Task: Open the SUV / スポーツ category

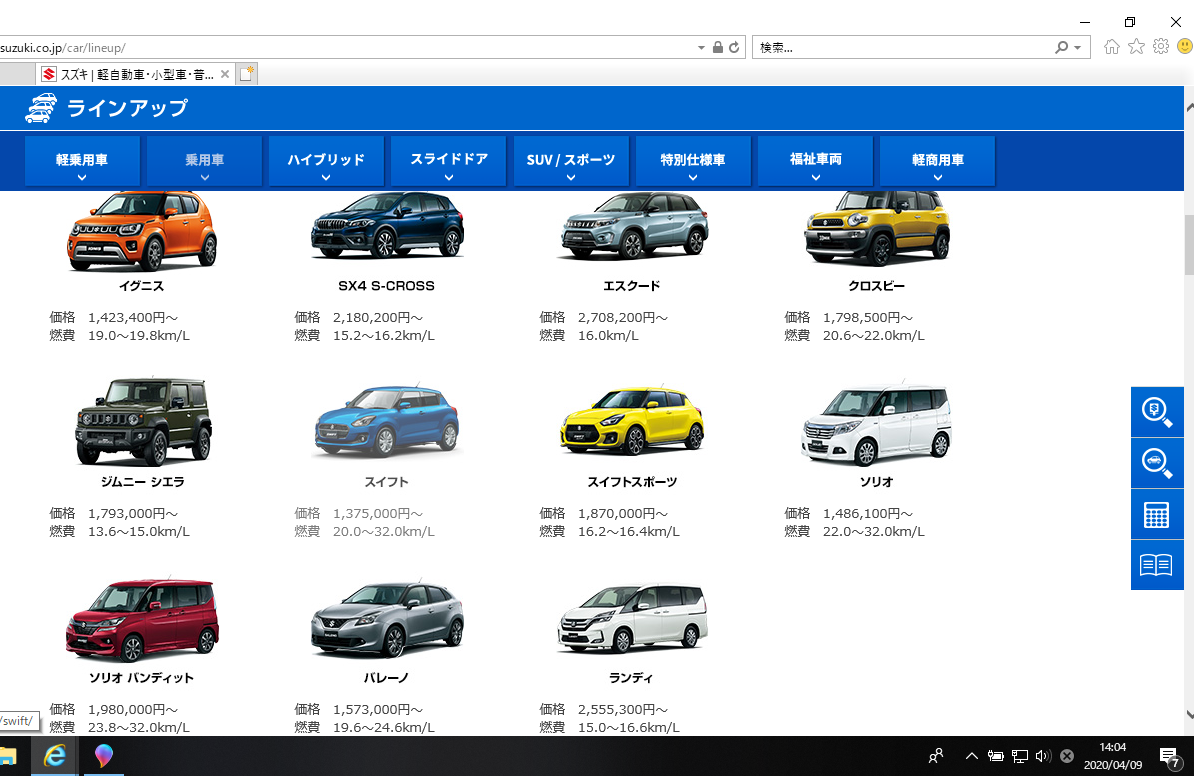Action: click(x=571, y=161)
